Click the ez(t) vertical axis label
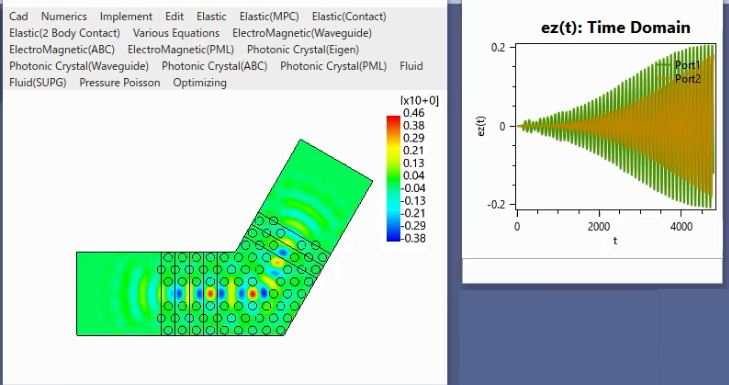729x385 pixels. pos(482,126)
